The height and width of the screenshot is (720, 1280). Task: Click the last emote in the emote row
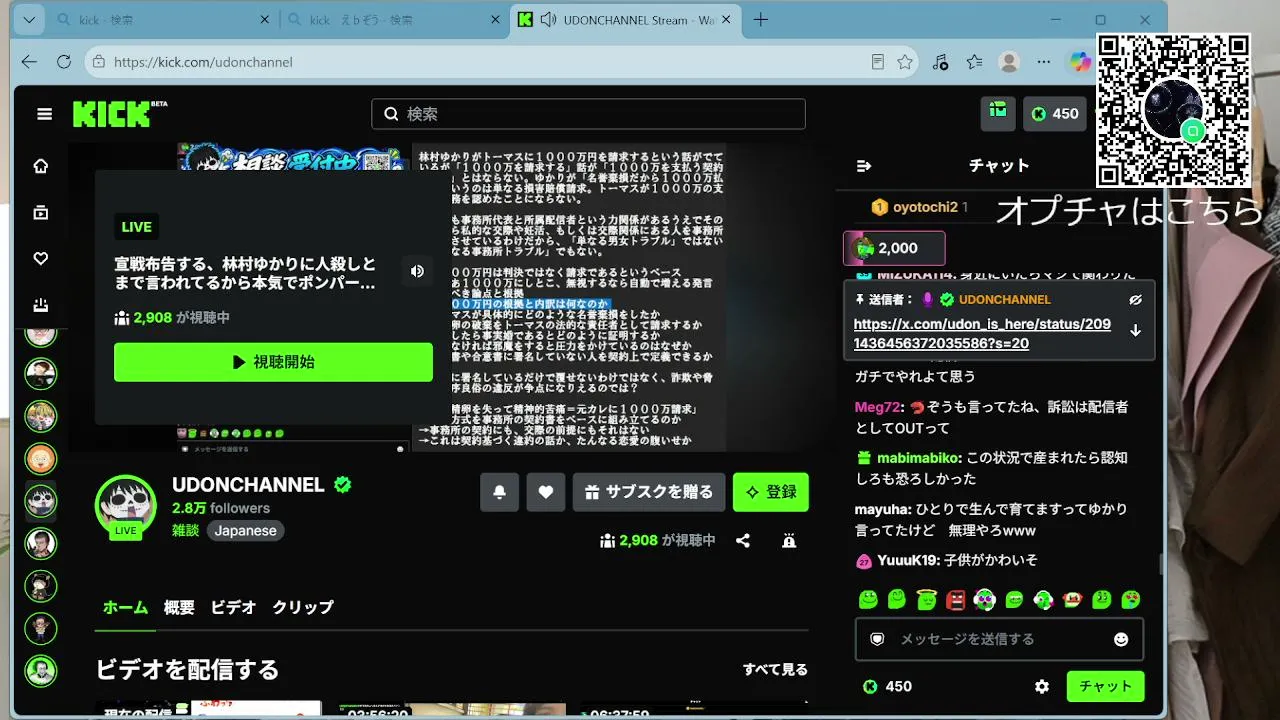click(1131, 600)
